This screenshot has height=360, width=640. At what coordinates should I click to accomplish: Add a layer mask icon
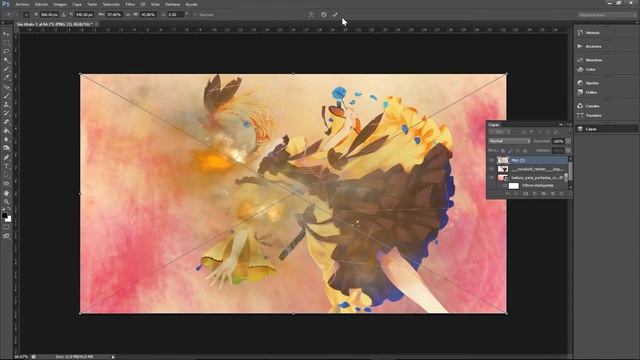(x=525, y=193)
